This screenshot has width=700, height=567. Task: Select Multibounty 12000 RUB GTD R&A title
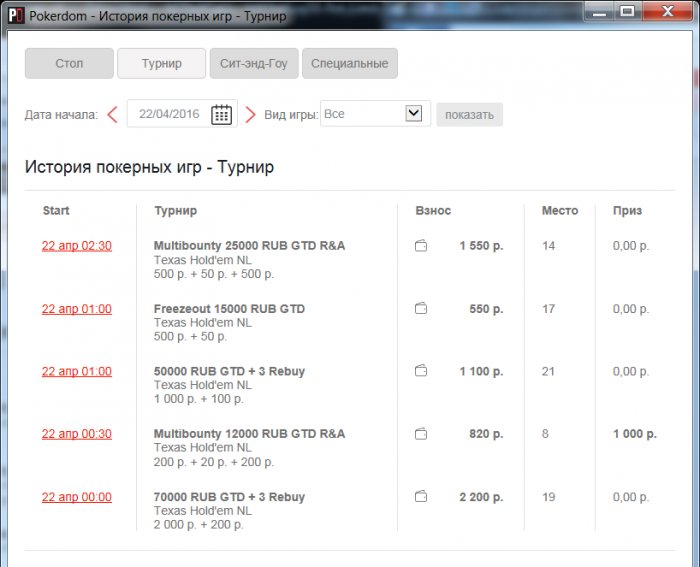tap(249, 434)
